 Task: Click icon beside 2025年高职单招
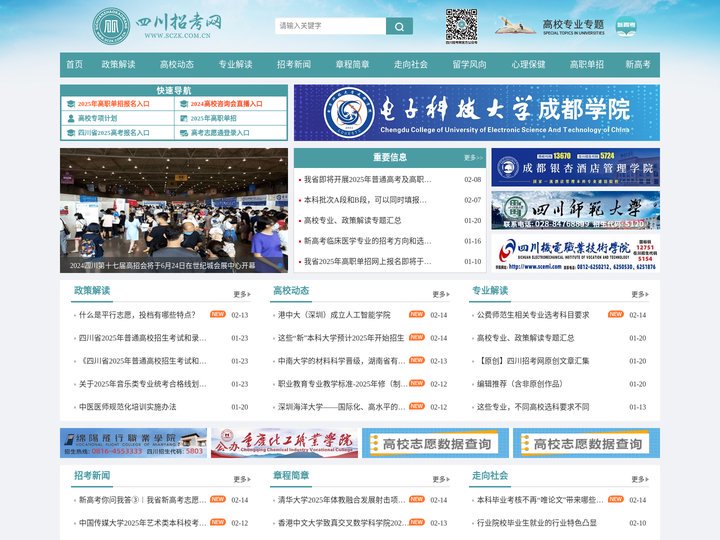[x=184, y=118]
